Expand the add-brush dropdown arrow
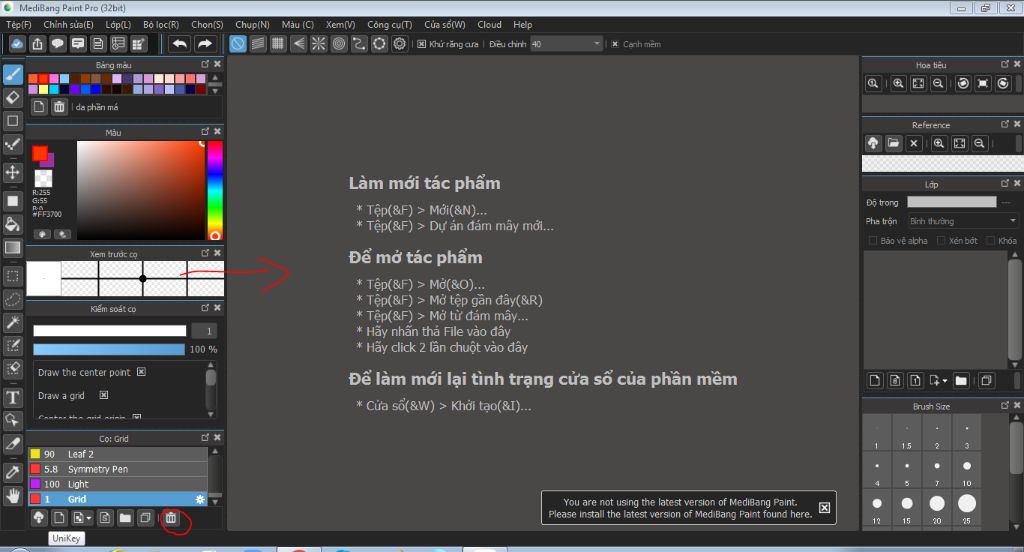The image size is (1024, 552). point(89,518)
